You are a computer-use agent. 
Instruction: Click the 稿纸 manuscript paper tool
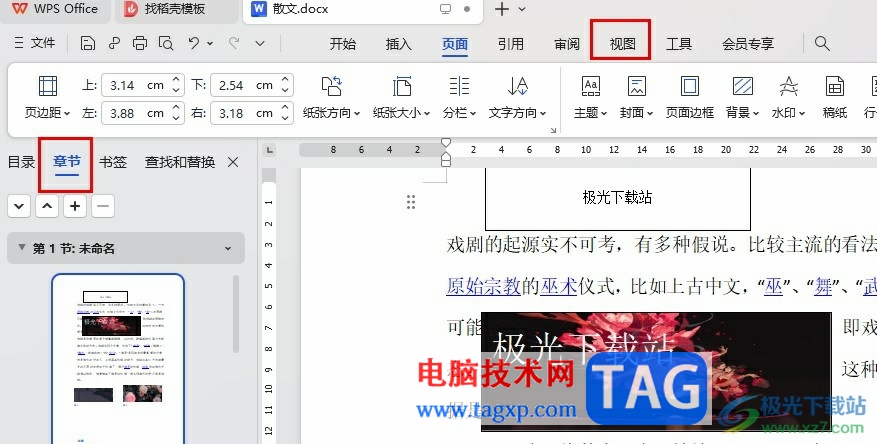(x=834, y=97)
